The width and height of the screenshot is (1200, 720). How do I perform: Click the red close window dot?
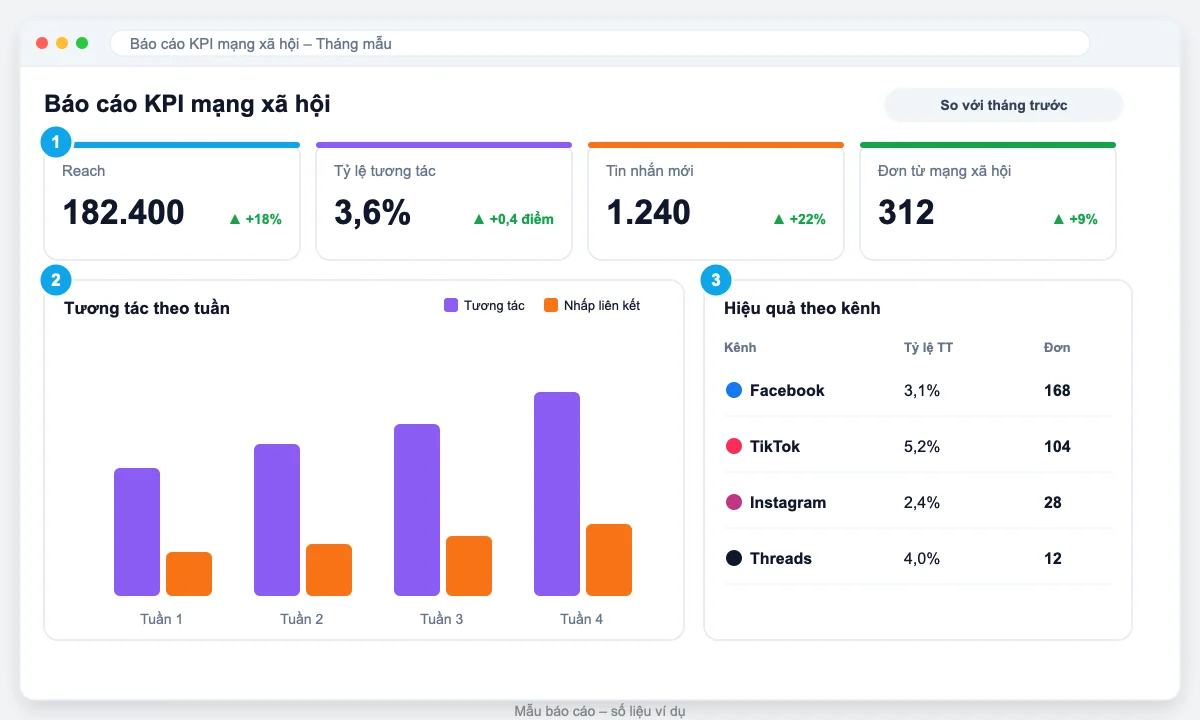click(x=42, y=43)
